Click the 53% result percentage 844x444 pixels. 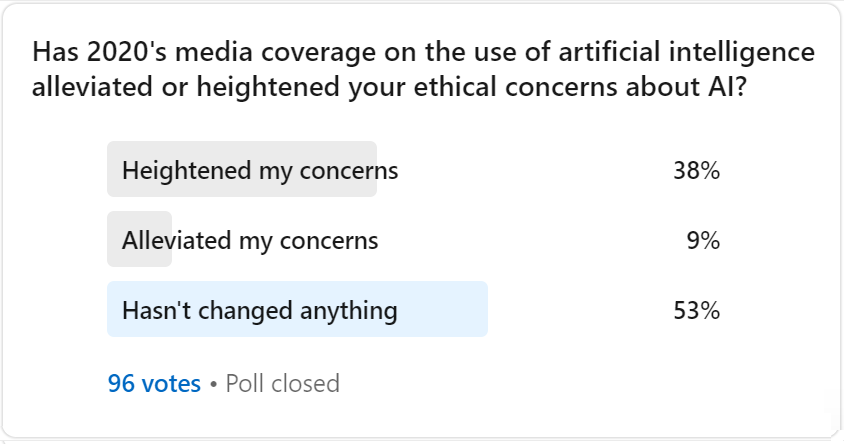pos(697,310)
